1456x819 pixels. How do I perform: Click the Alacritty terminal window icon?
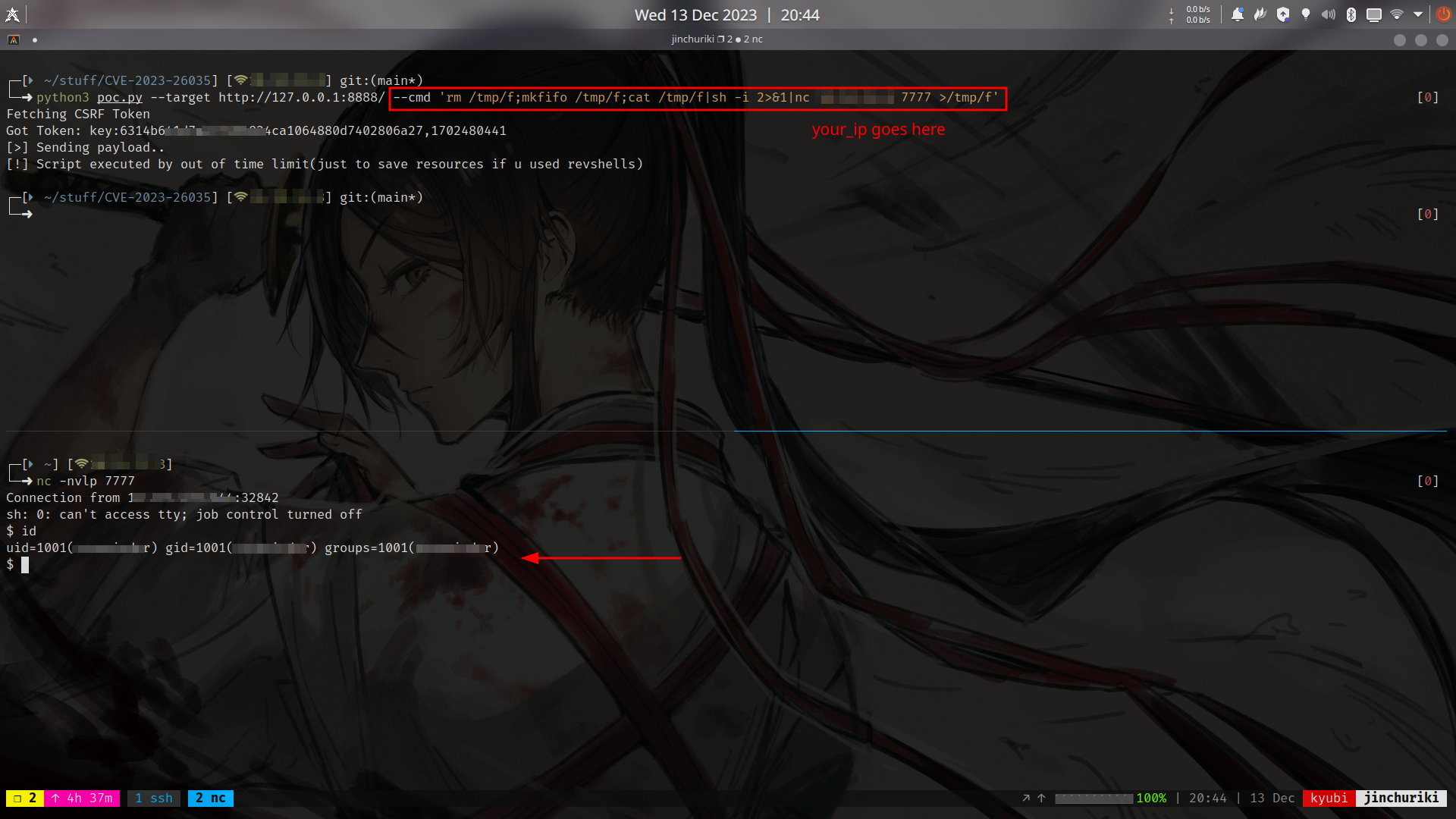coord(14,39)
